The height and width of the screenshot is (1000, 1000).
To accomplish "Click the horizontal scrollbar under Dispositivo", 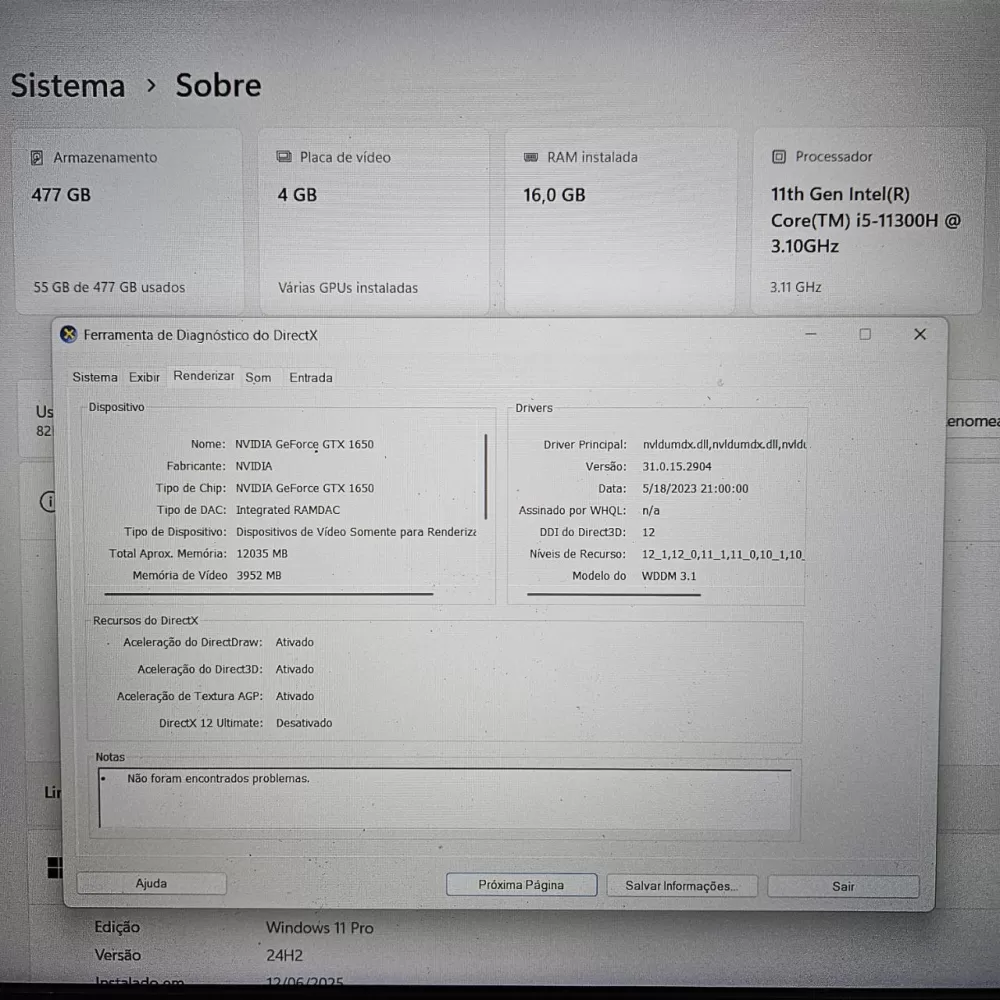I will pyautogui.click(x=268, y=594).
